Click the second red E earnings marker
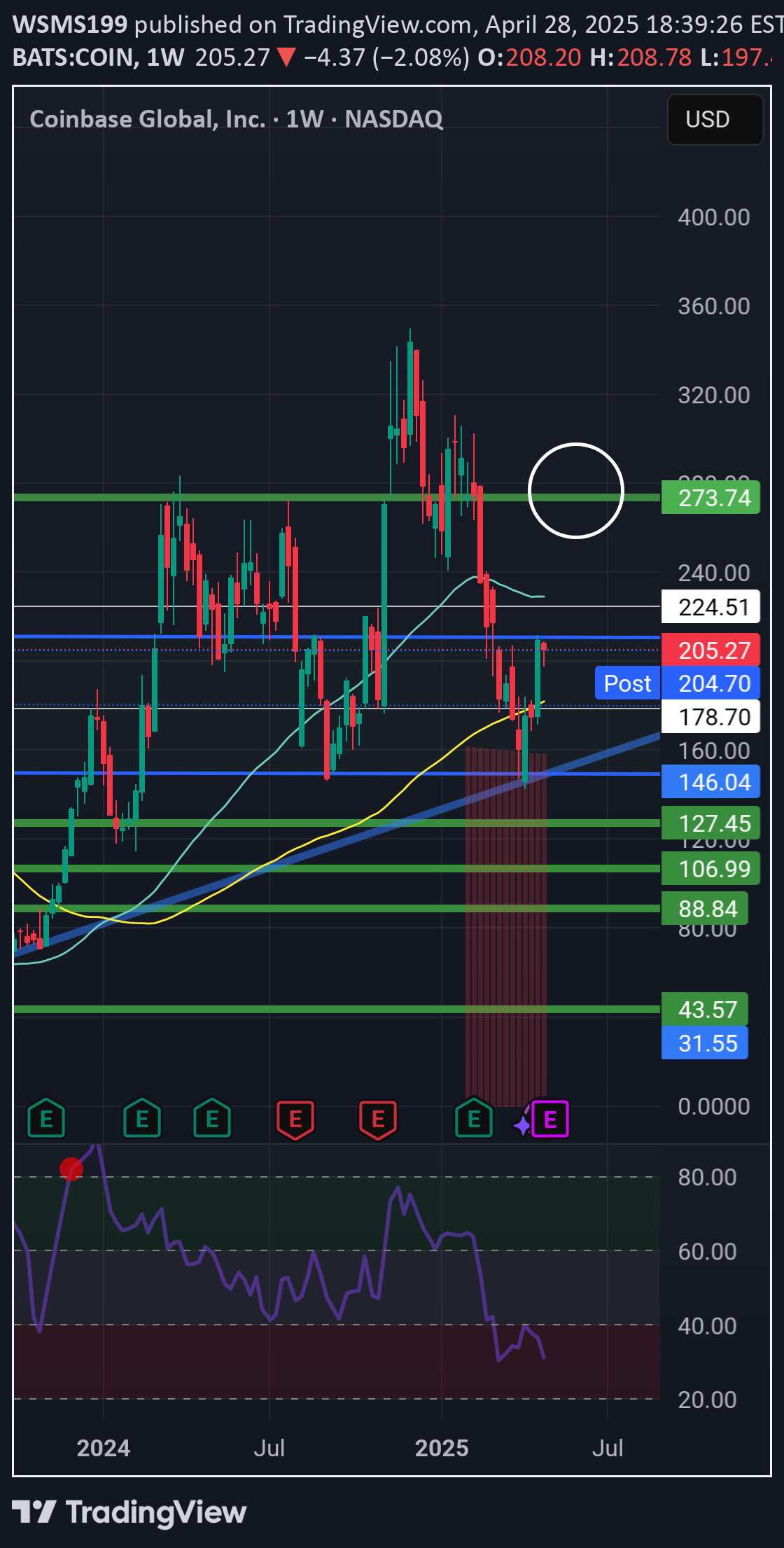 (x=378, y=1120)
